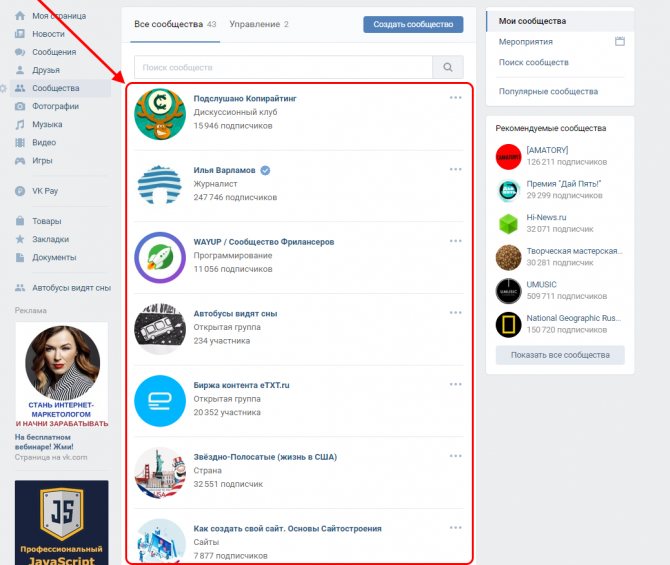Click the Игры gamepad icon
Screen dimensions: 670x565
point(20,161)
